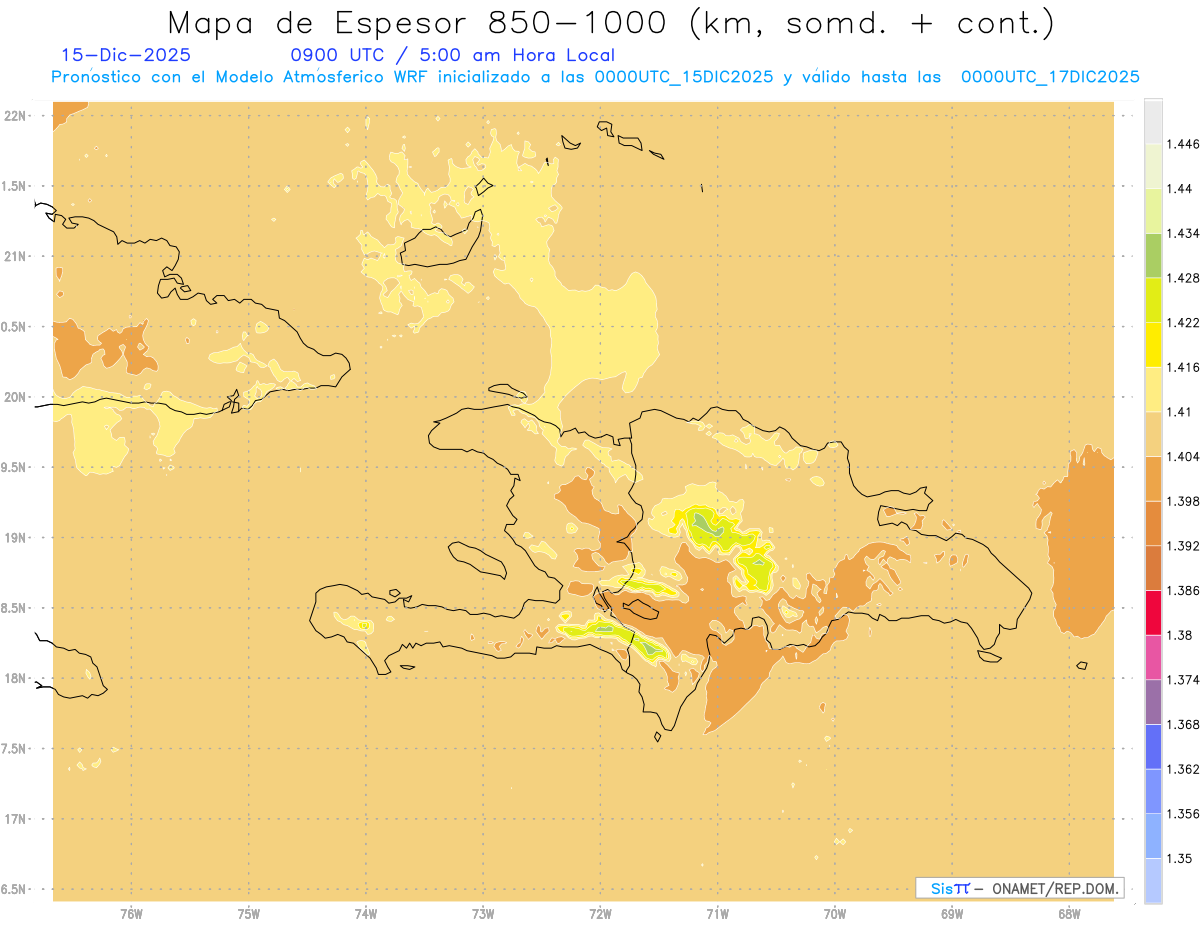Click the purple legend band between 1.368 and 1.374

pyautogui.click(x=1153, y=701)
